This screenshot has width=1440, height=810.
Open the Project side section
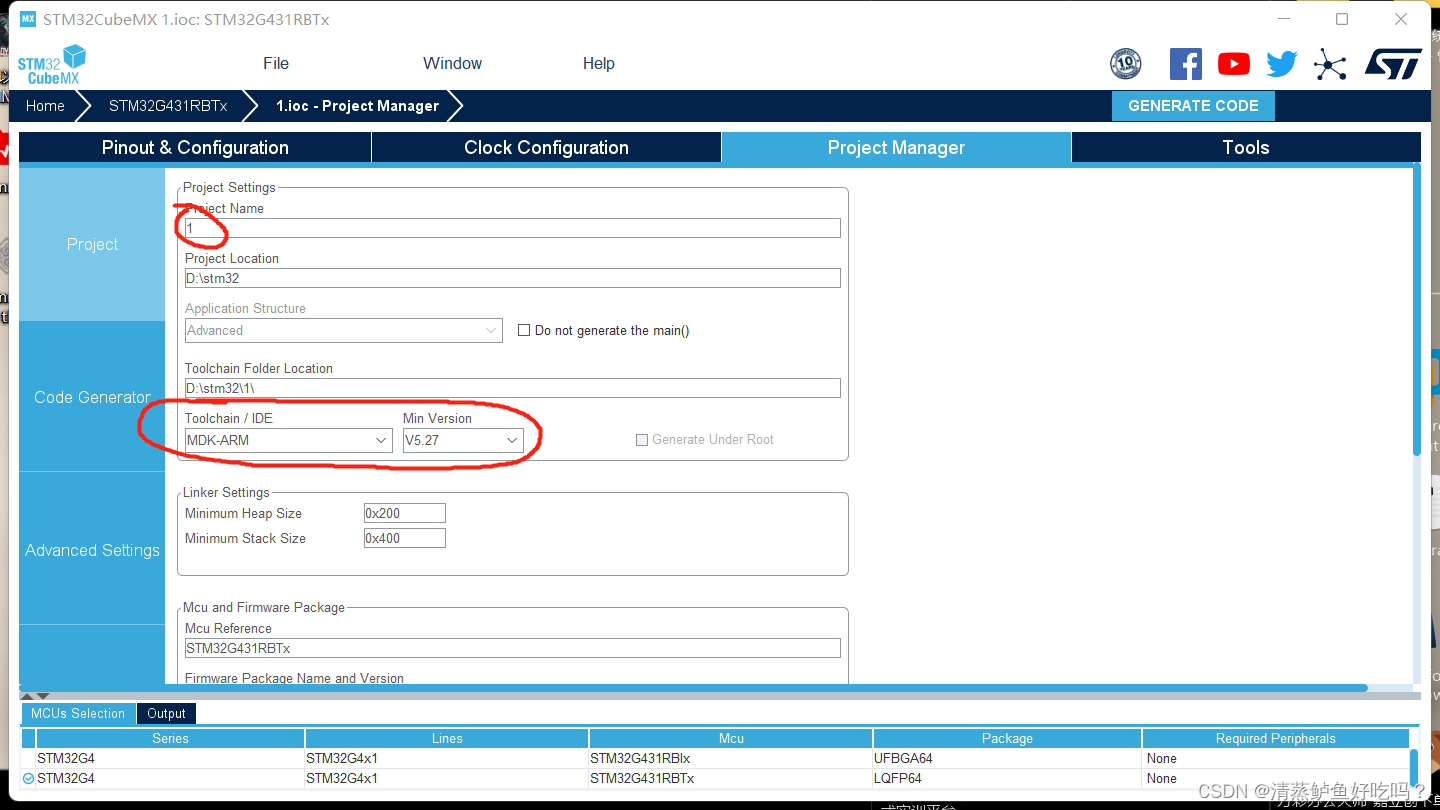click(x=92, y=244)
